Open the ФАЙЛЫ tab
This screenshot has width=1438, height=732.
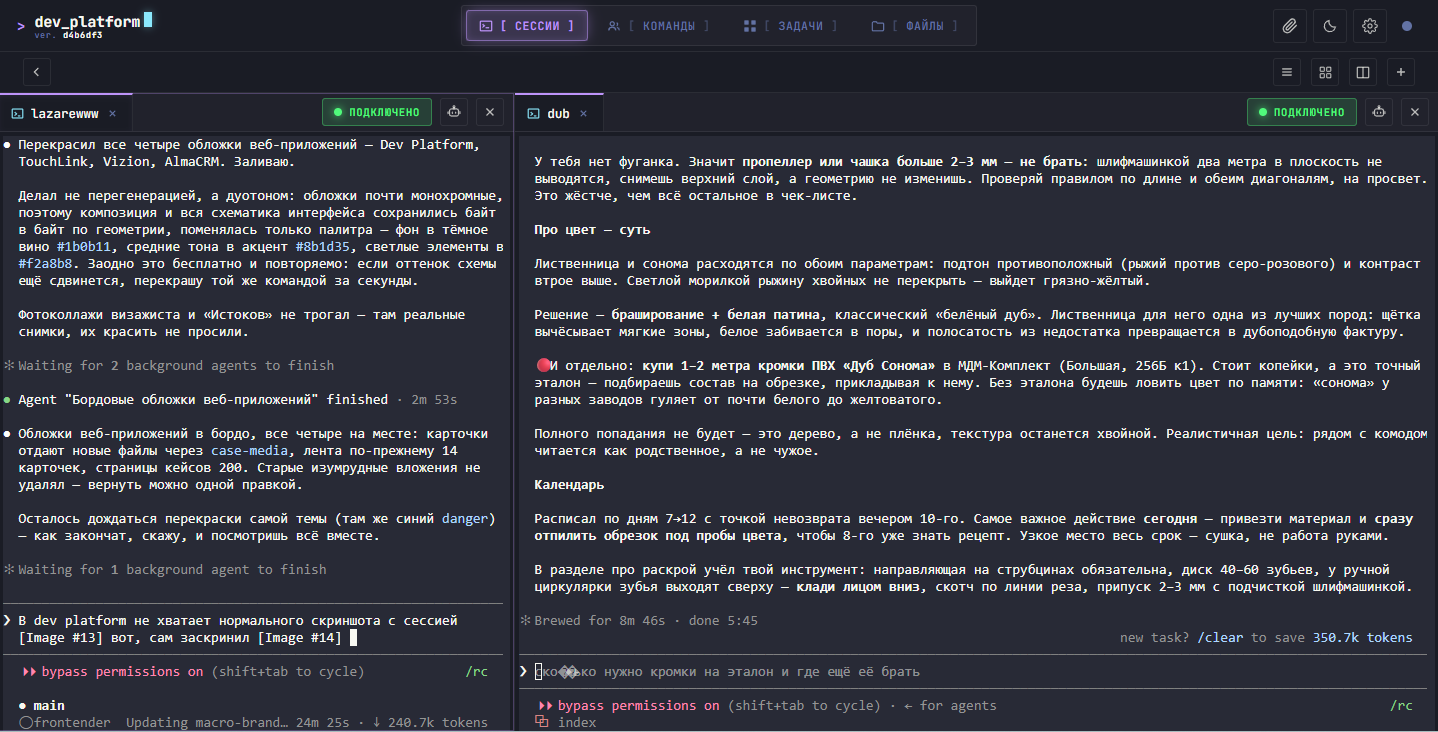tap(914, 26)
